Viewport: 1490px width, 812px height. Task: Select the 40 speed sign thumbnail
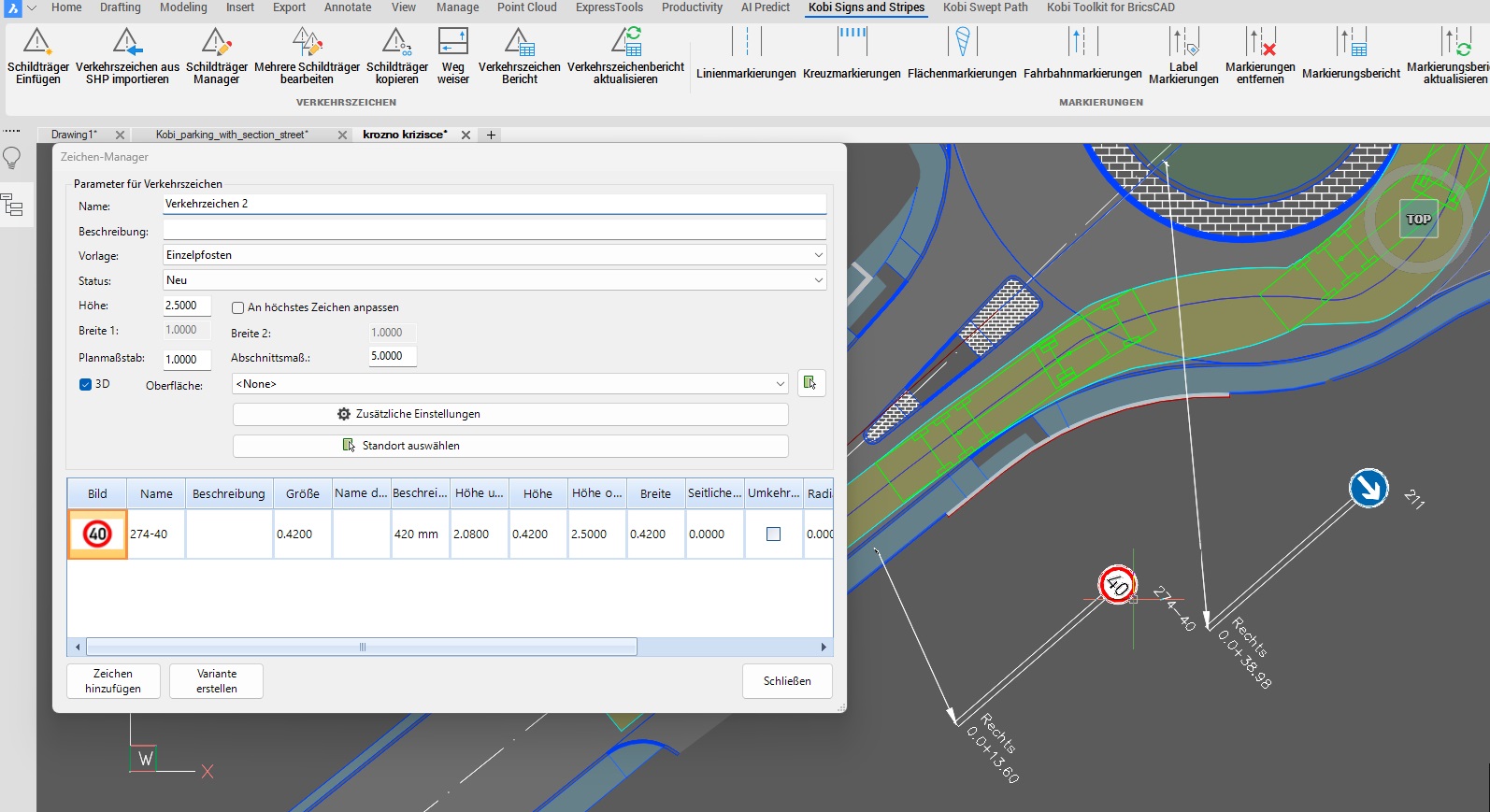[x=97, y=534]
